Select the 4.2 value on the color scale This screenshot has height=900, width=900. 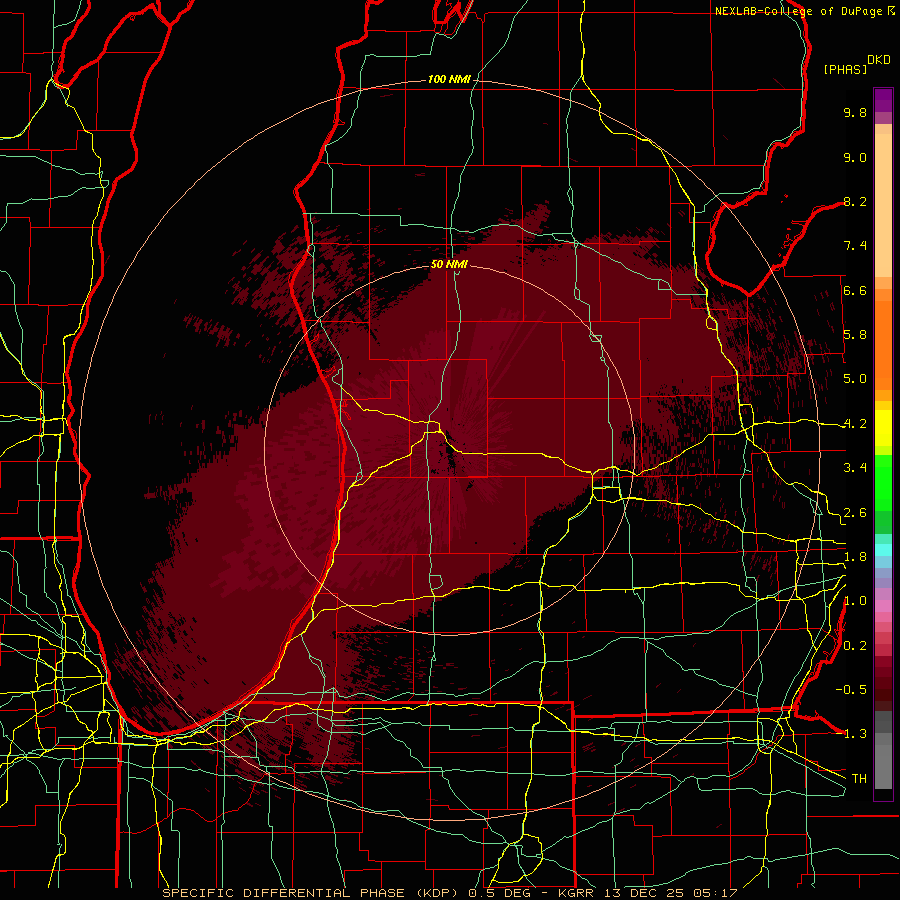pyautogui.click(x=855, y=424)
